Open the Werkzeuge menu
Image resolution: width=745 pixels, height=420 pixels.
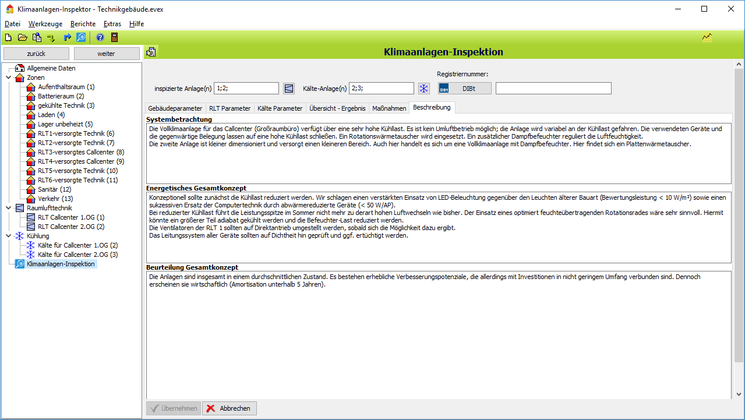[45, 24]
